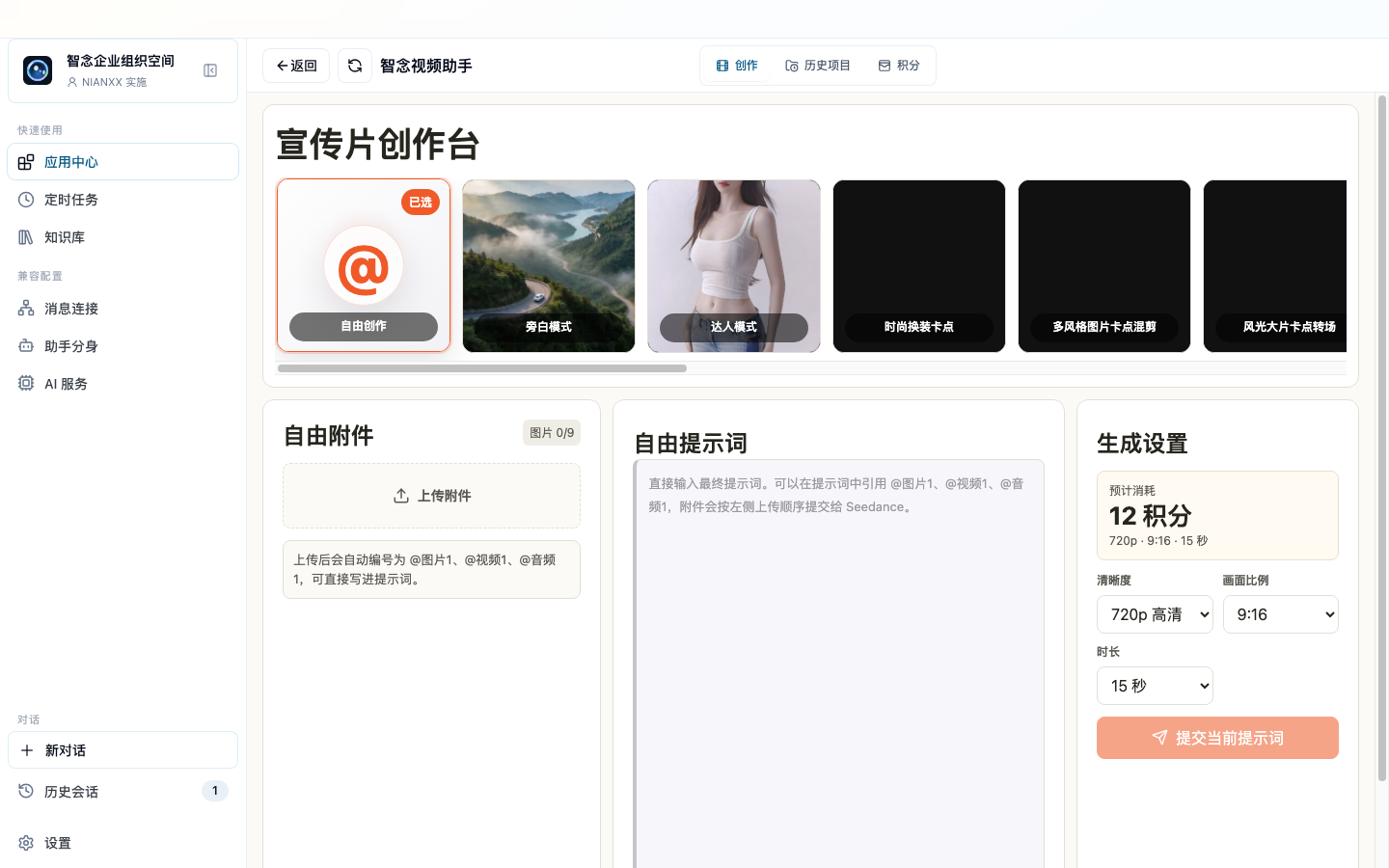The height and width of the screenshot is (868, 1389).
Task: Go back with 返回 button
Action: point(296,66)
